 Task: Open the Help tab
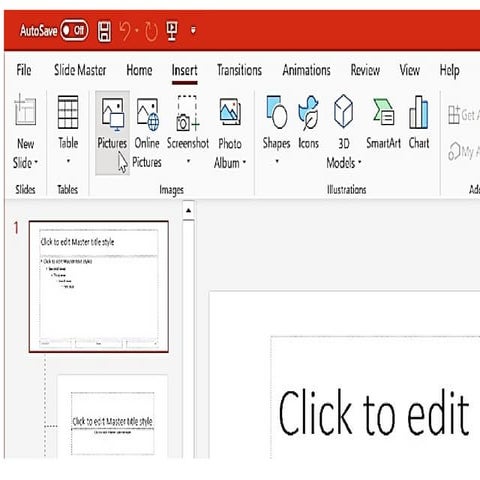449,71
